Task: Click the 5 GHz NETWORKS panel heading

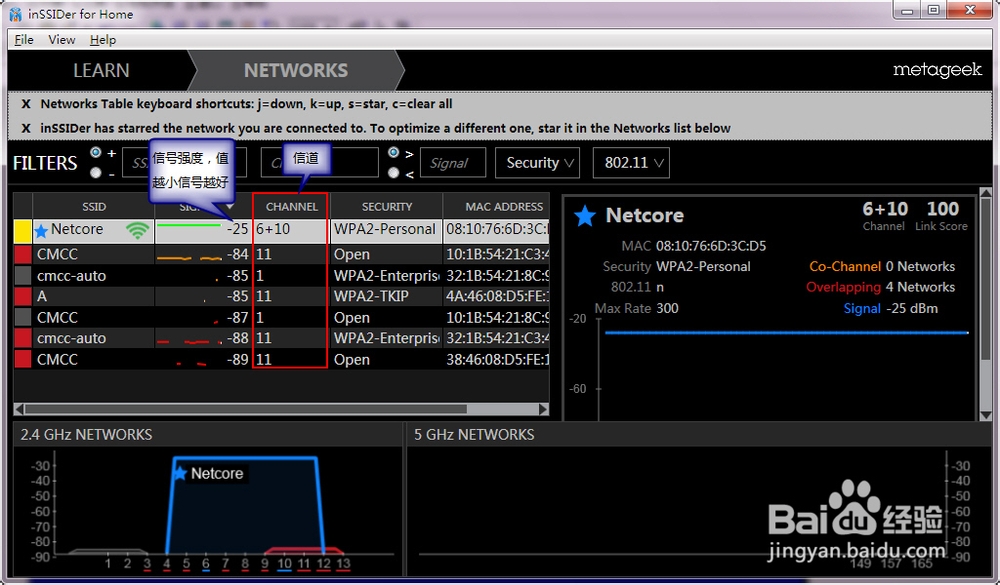Action: [474, 435]
